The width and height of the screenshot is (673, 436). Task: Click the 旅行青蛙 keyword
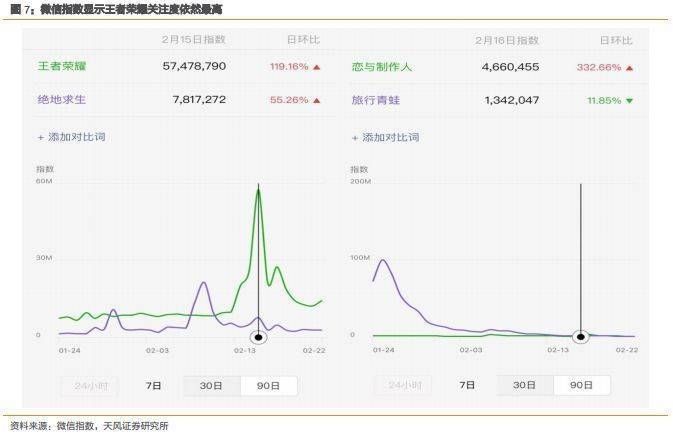[376, 100]
